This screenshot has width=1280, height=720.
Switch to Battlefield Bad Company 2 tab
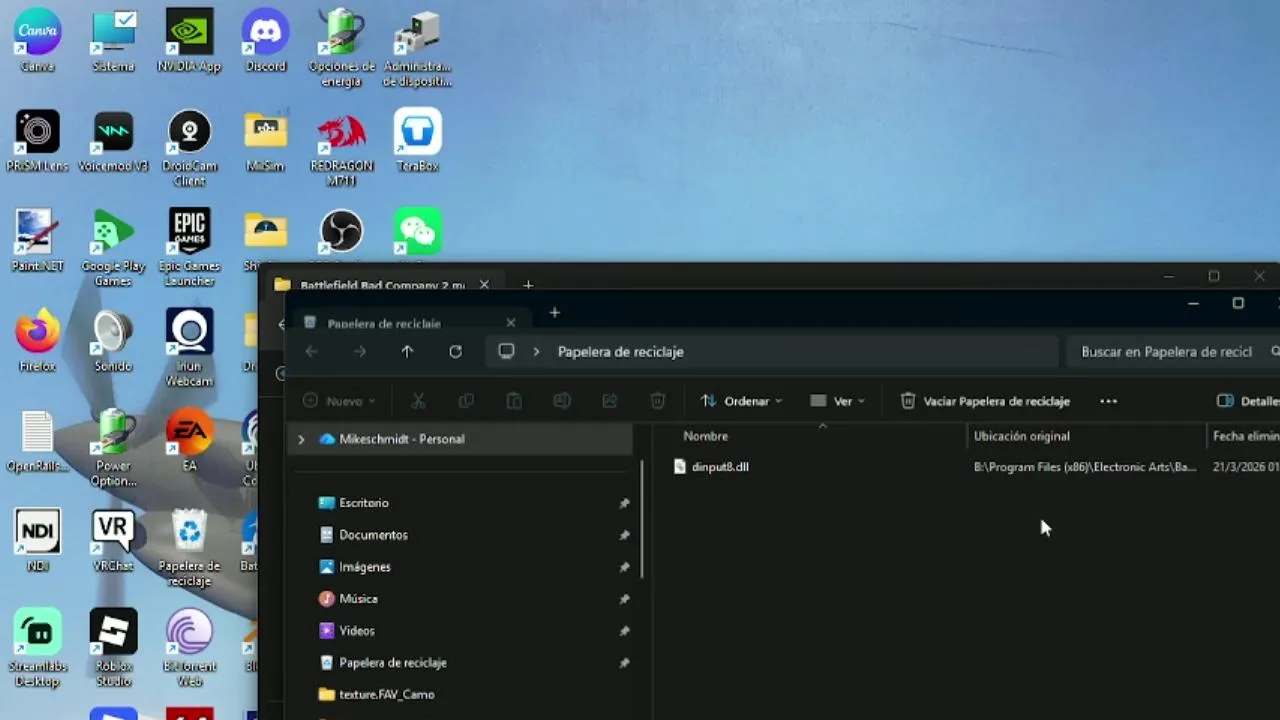[x=382, y=285]
